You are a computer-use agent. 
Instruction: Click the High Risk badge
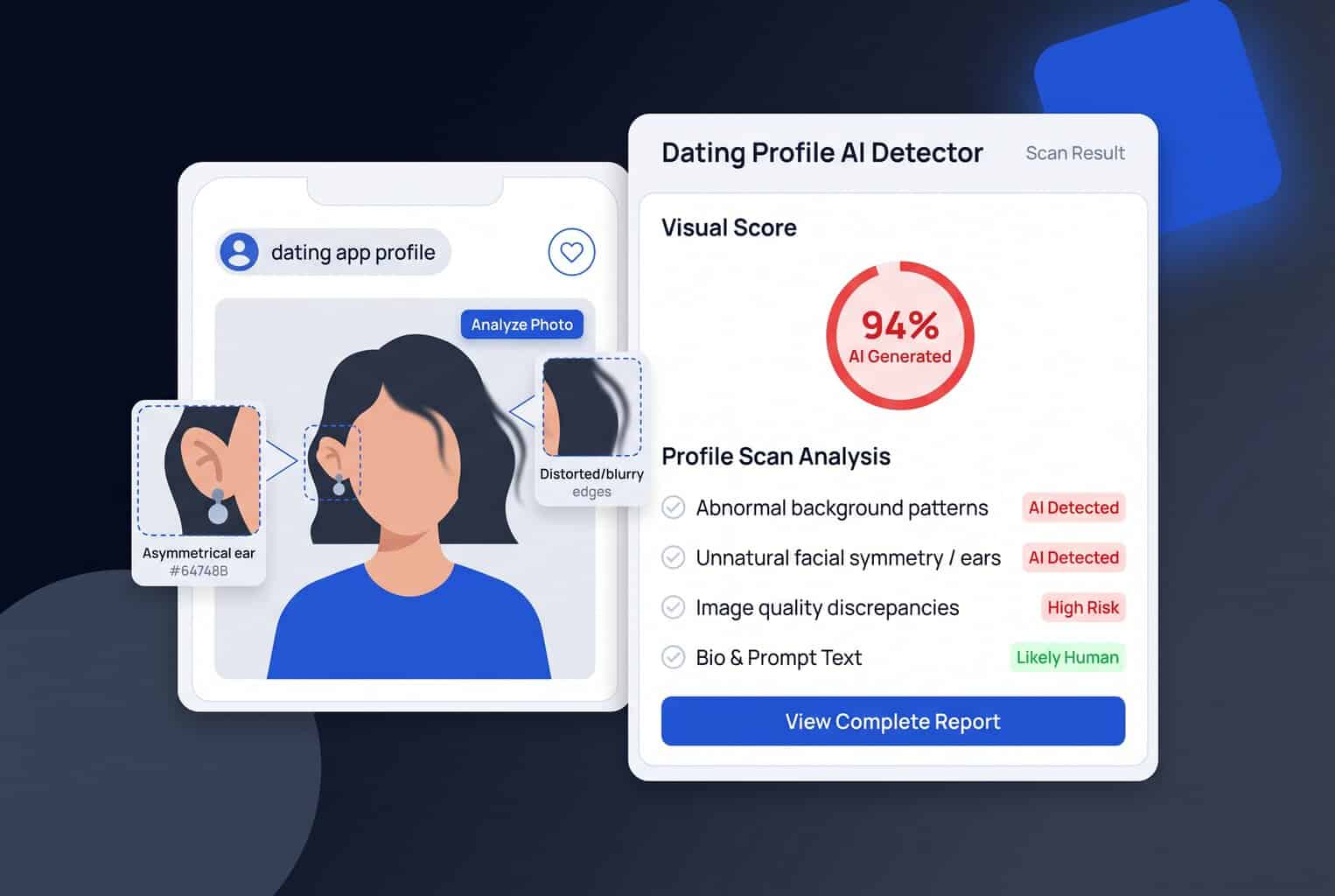tap(1083, 607)
